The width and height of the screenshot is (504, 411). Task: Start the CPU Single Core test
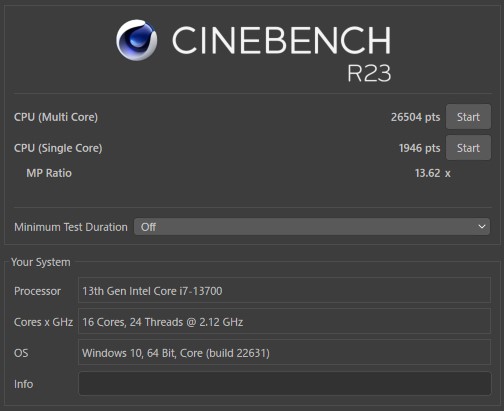coord(468,148)
